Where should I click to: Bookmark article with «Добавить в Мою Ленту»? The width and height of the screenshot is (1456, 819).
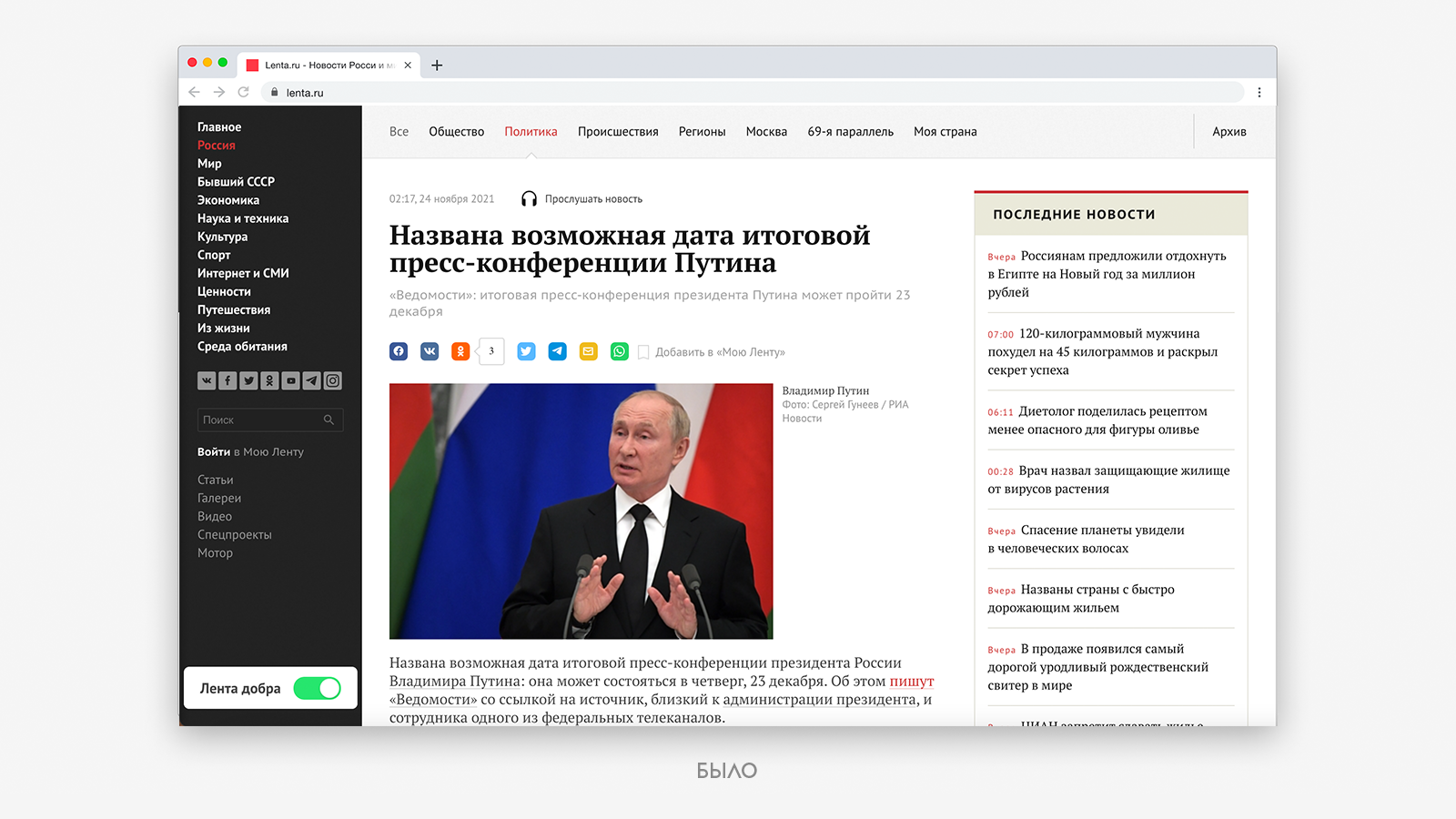[x=712, y=352]
